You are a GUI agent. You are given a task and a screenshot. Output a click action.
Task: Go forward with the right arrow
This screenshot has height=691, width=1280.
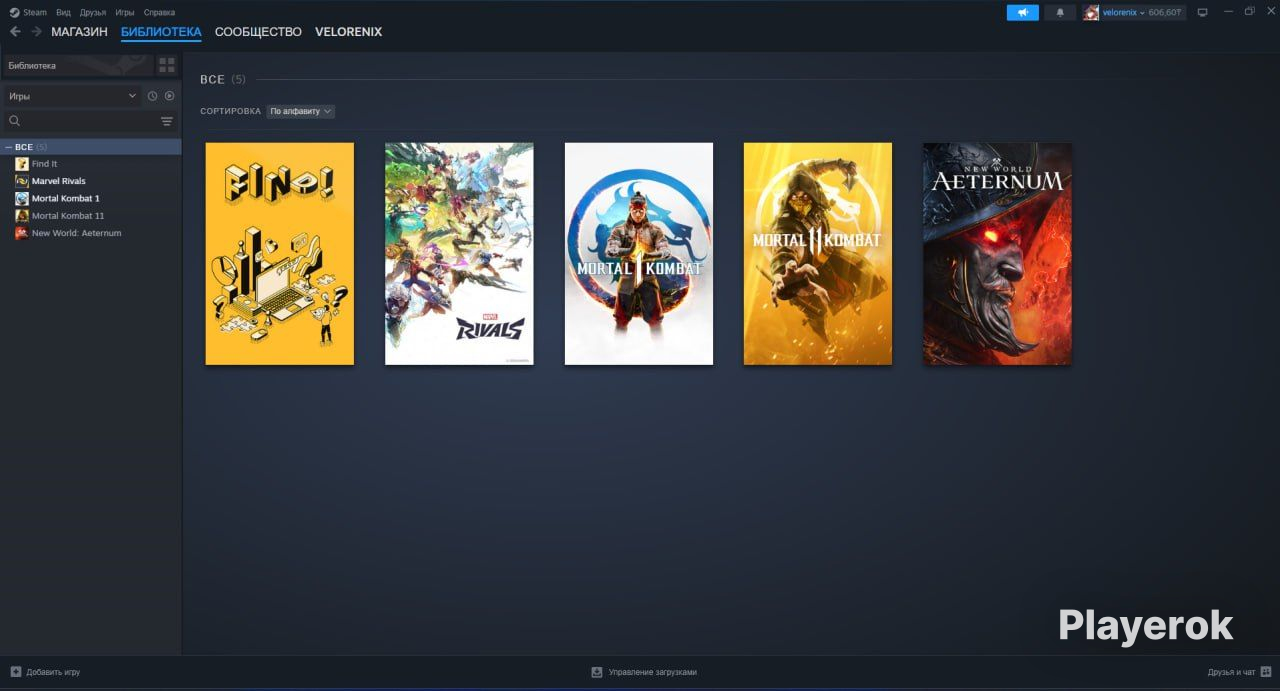[36, 32]
